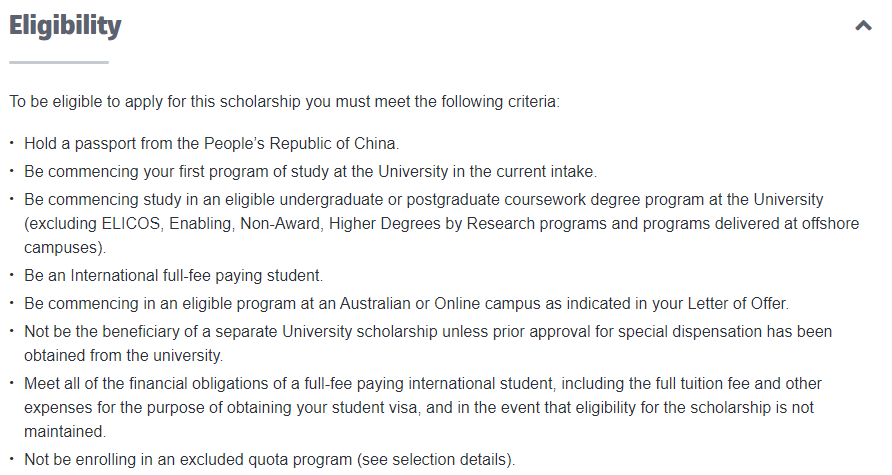Click the underline bar beneath the Eligibility heading

point(59,63)
